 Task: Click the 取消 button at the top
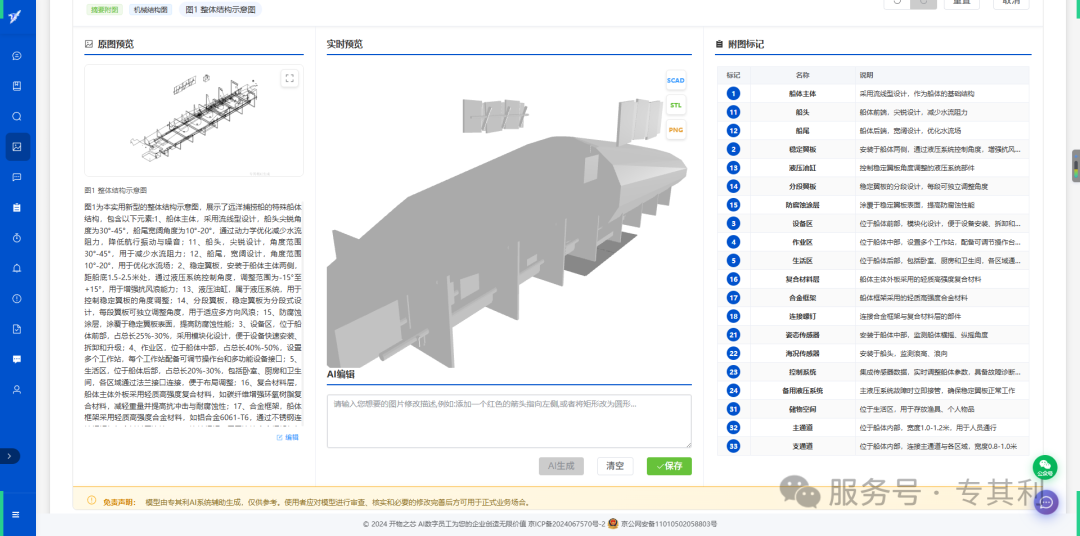point(1011,3)
